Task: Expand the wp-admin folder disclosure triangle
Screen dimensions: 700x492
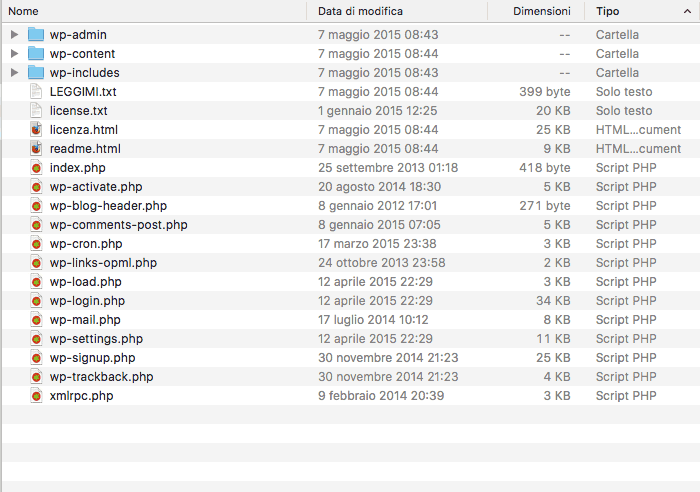Action: coord(14,34)
